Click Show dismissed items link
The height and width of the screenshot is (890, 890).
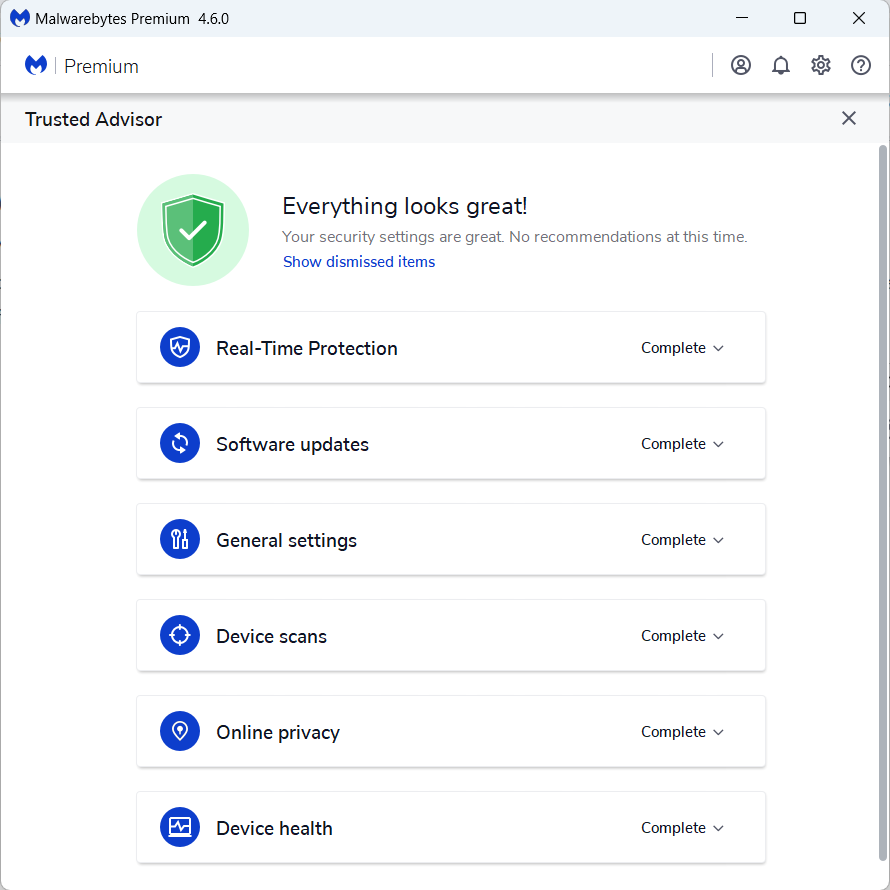359,262
